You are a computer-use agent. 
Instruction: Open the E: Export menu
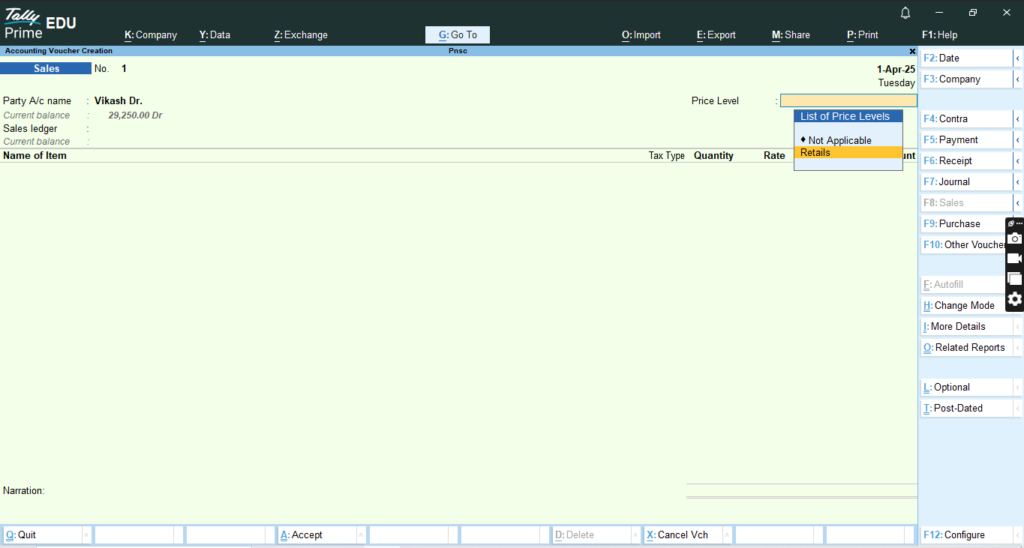click(716, 35)
